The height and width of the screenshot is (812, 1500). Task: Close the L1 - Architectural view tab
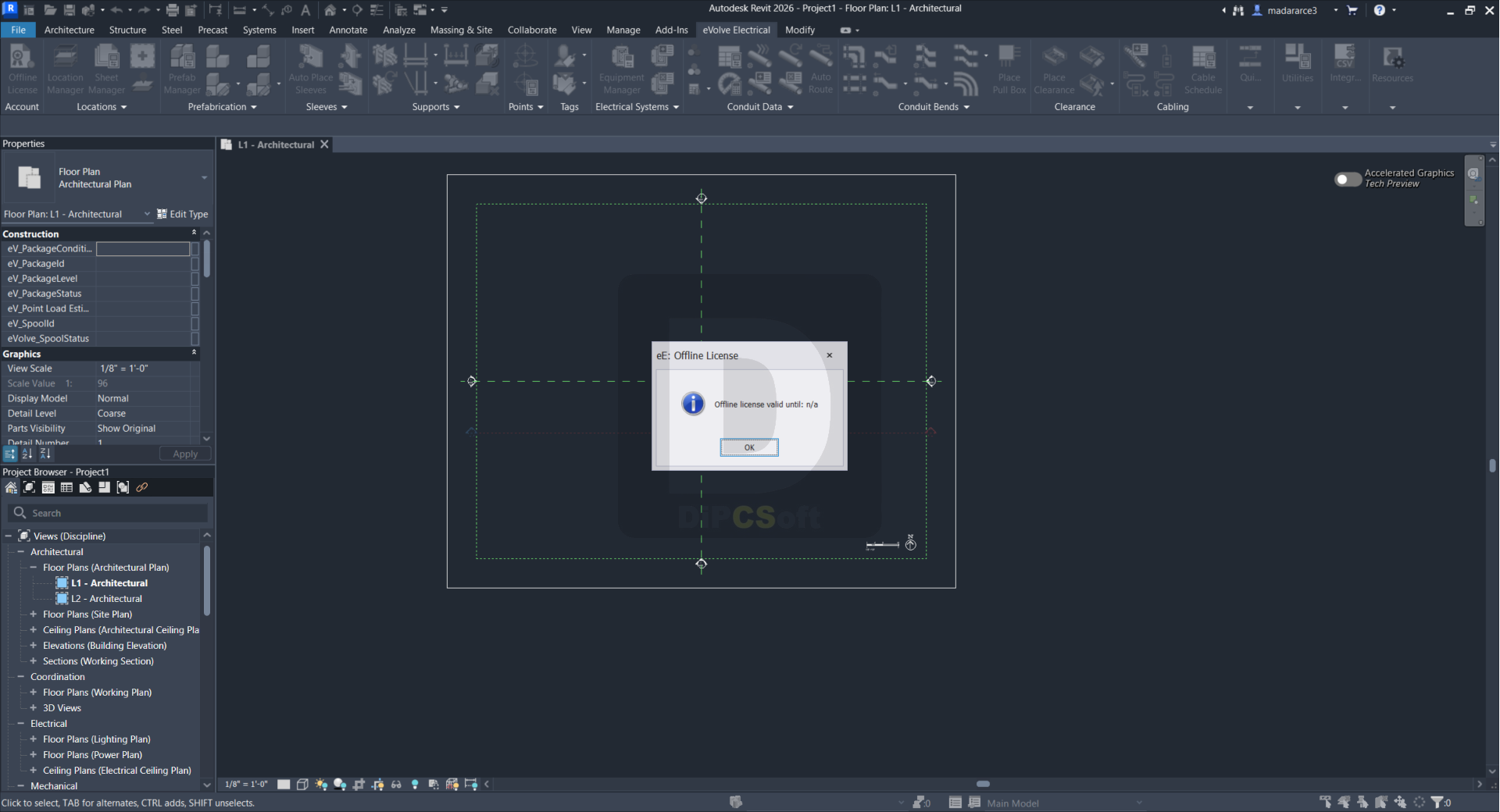pyautogui.click(x=324, y=144)
